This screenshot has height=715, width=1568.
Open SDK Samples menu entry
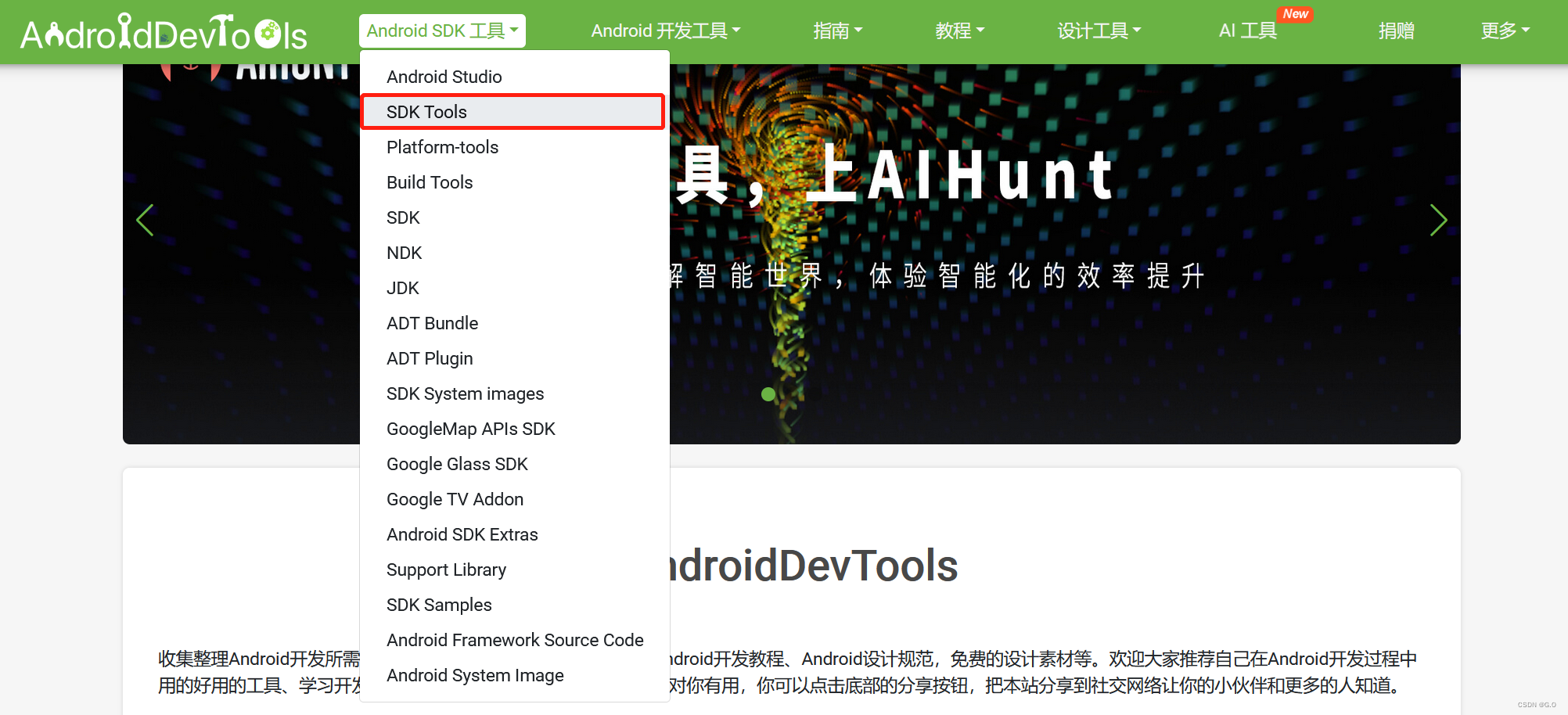click(x=515, y=605)
